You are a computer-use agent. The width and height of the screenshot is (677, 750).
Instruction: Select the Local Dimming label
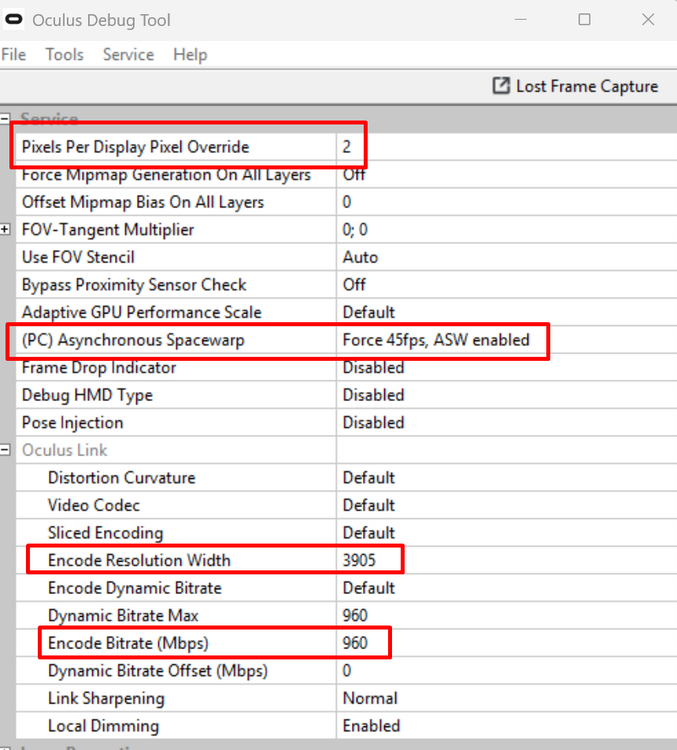(x=103, y=726)
